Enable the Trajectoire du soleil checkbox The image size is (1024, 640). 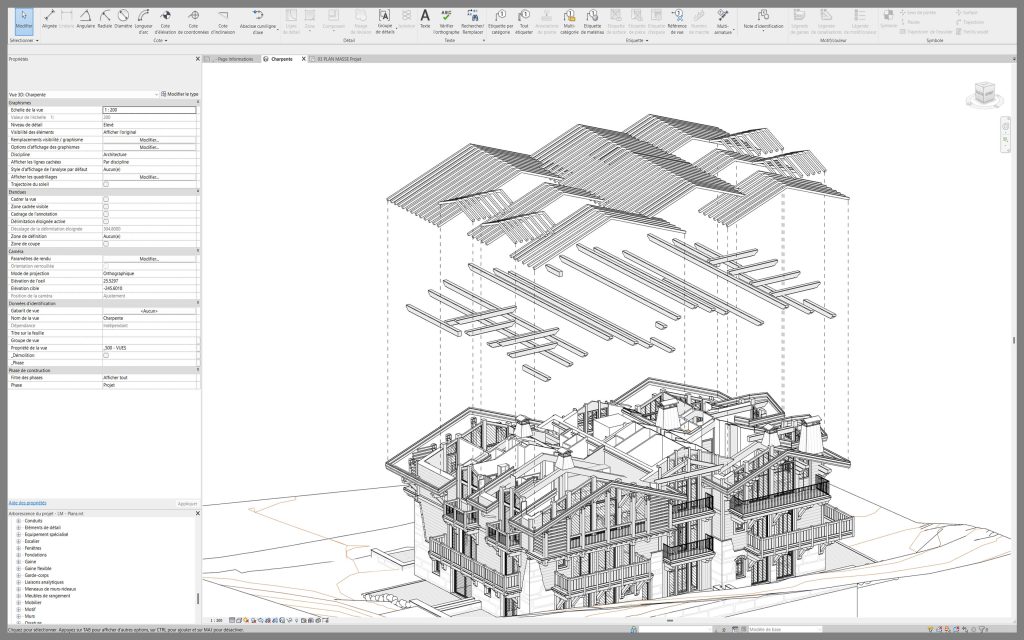pyautogui.click(x=106, y=184)
